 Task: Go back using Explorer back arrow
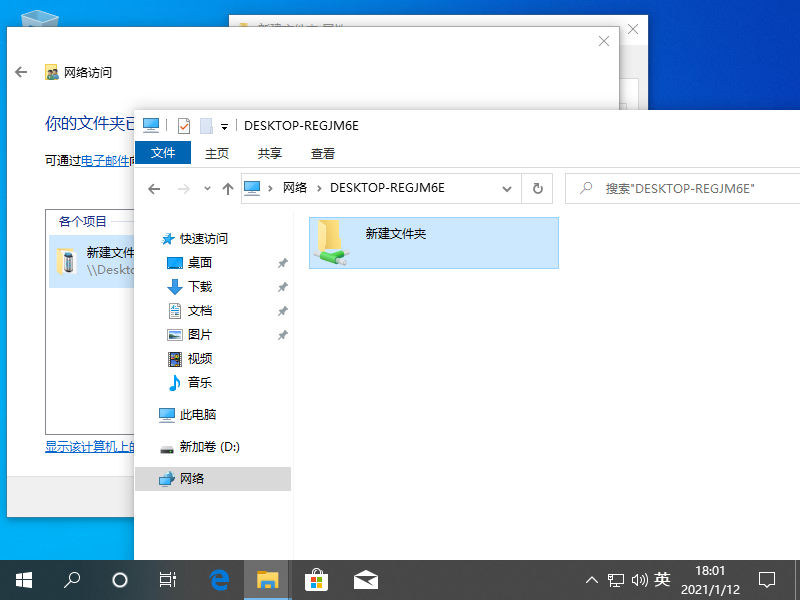click(x=154, y=188)
